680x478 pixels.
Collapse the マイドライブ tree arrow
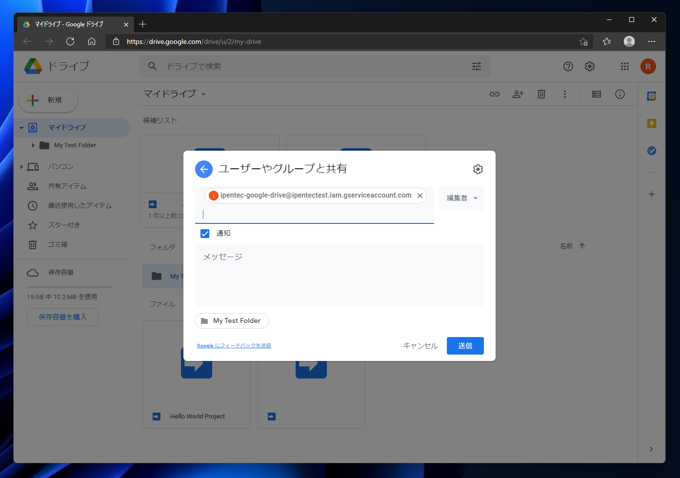tap(21, 128)
